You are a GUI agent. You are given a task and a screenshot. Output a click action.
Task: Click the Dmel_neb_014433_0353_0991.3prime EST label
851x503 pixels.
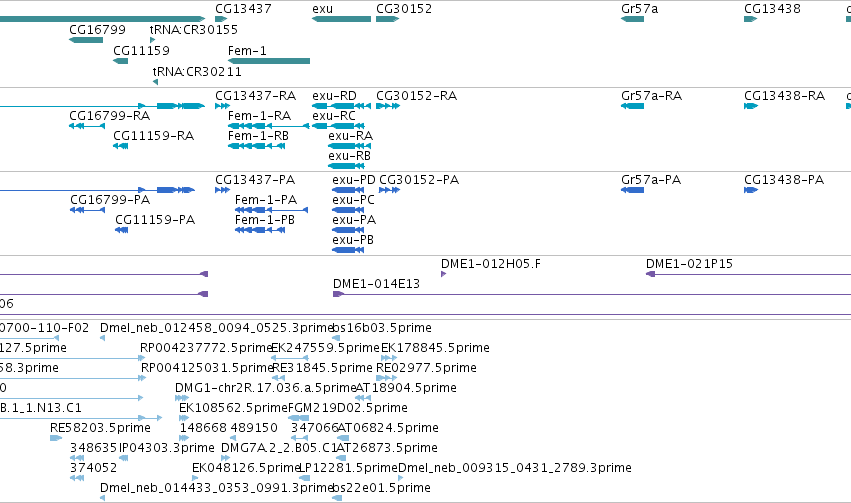216,488
